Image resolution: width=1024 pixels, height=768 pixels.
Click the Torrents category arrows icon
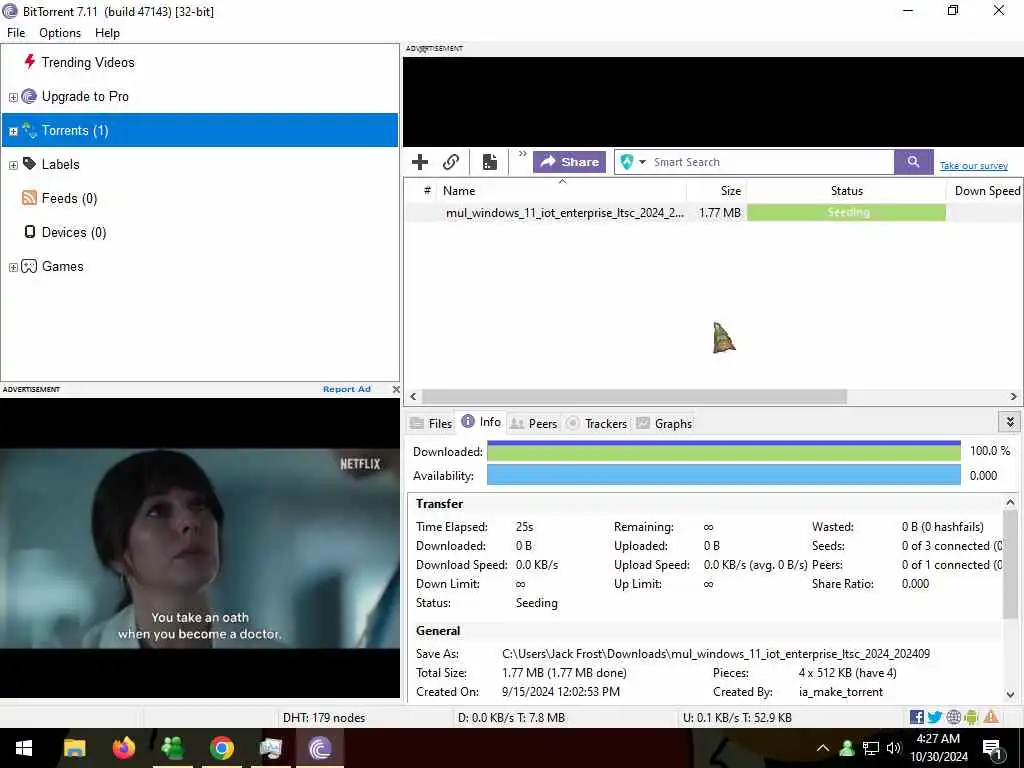pos(29,129)
